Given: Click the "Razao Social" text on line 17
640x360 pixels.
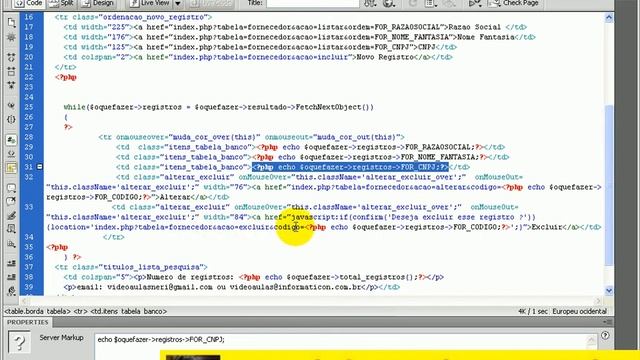Looking at the screenshot, I should pyautogui.click(x=475, y=27).
